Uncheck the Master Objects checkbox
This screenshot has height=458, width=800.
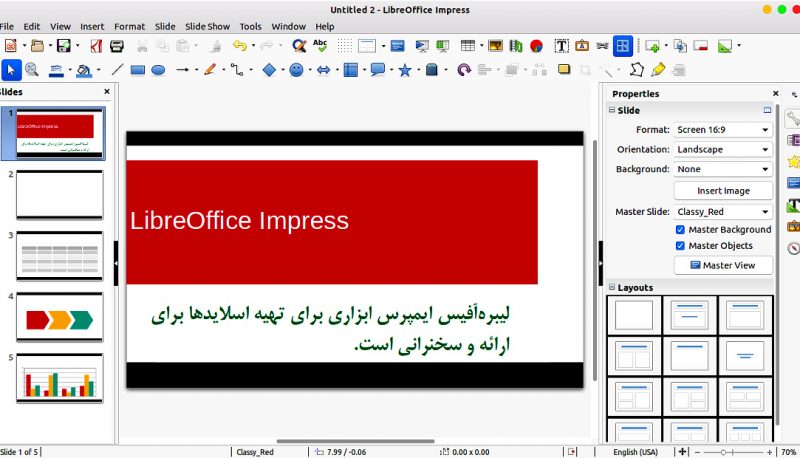pyautogui.click(x=680, y=246)
